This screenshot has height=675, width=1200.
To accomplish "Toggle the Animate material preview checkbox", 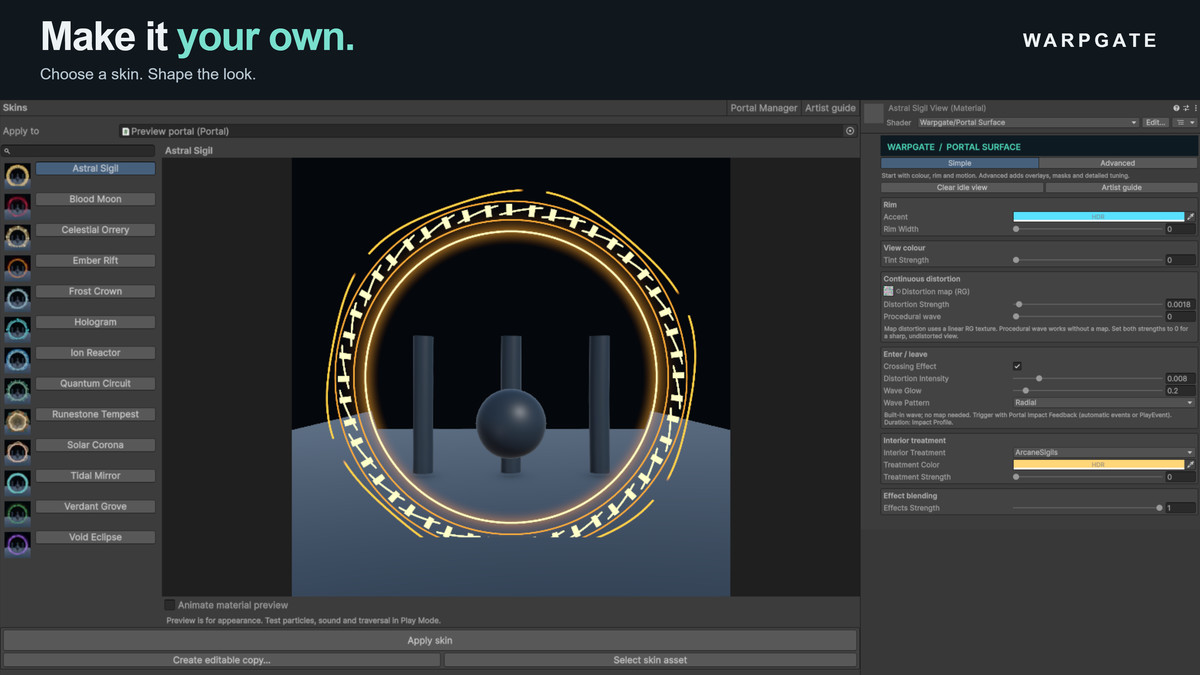I will point(169,605).
